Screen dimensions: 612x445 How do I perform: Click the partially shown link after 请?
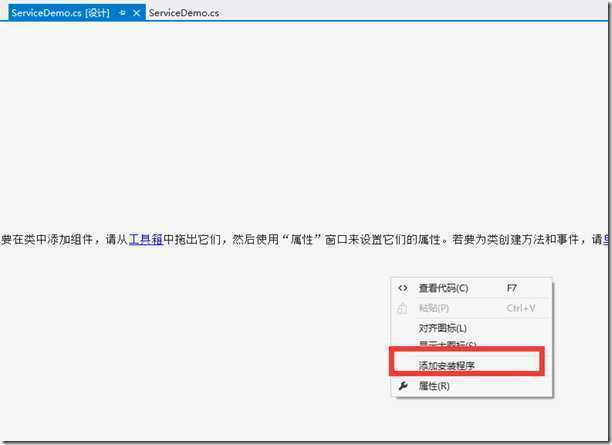pos(606,239)
